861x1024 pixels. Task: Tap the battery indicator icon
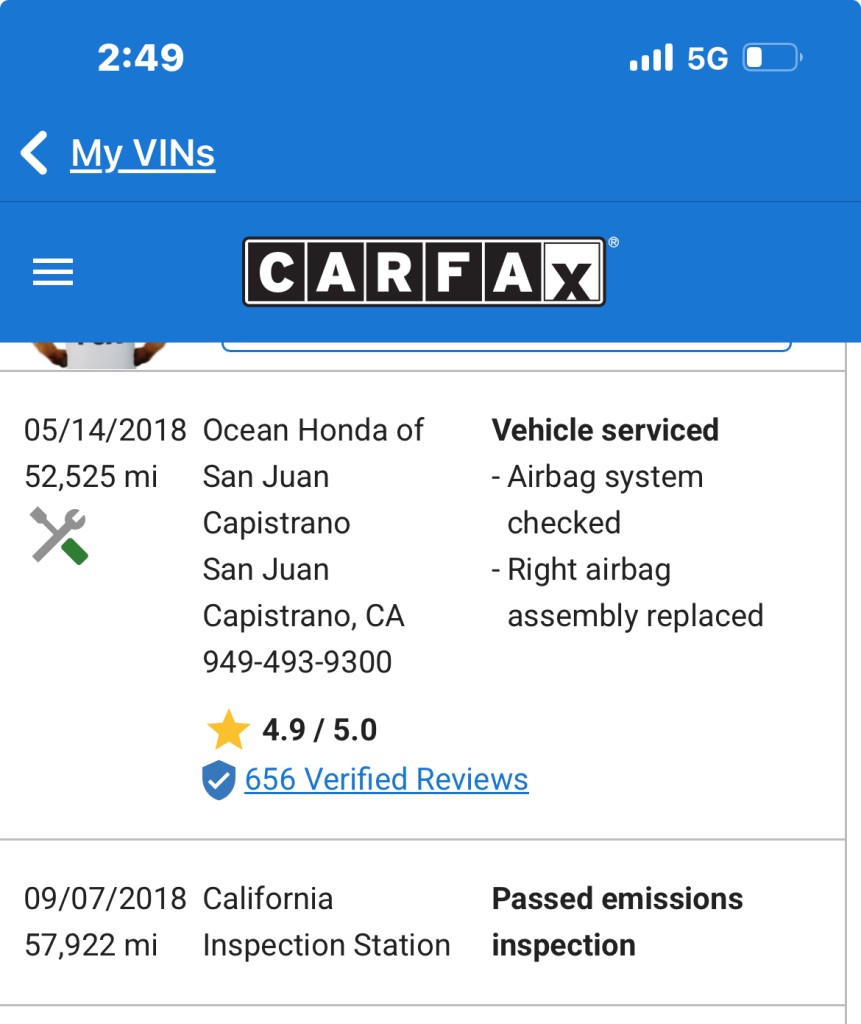[x=772, y=57]
